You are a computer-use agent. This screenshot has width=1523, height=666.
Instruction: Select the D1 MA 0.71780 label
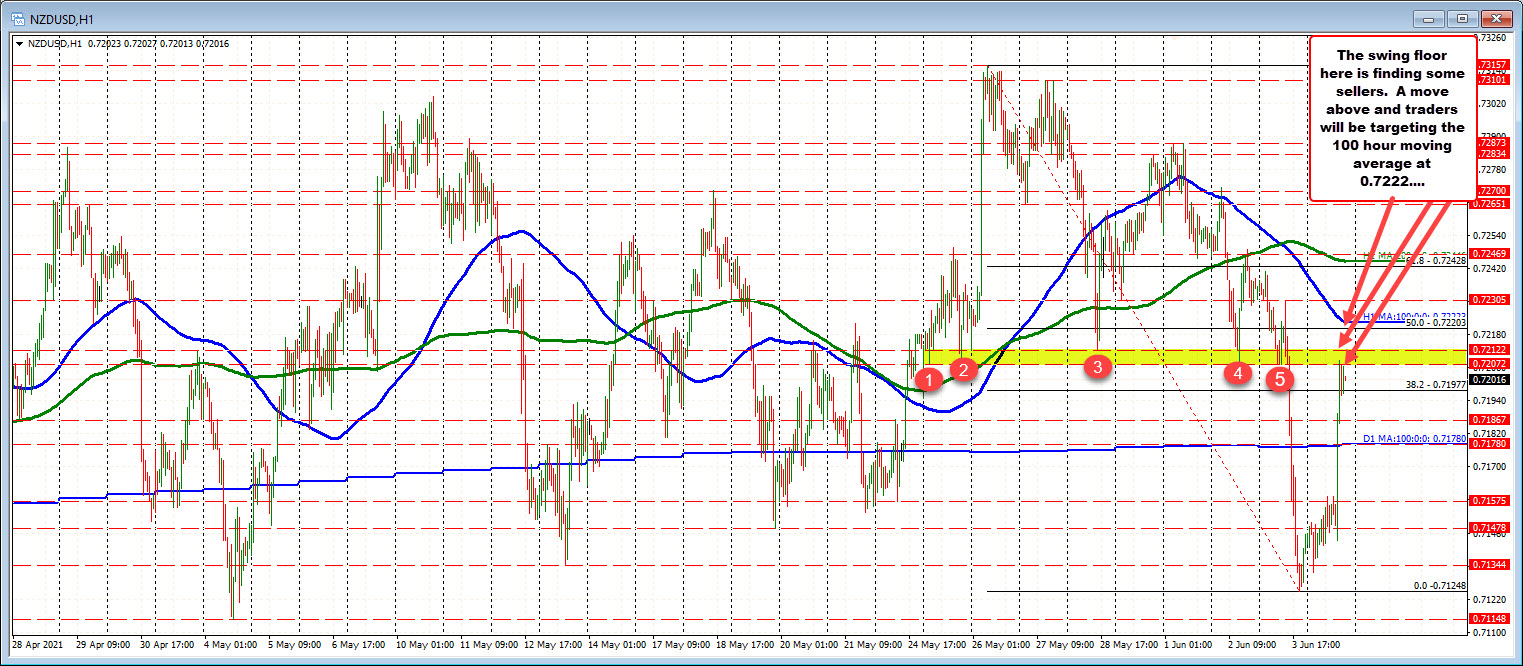coord(1414,439)
